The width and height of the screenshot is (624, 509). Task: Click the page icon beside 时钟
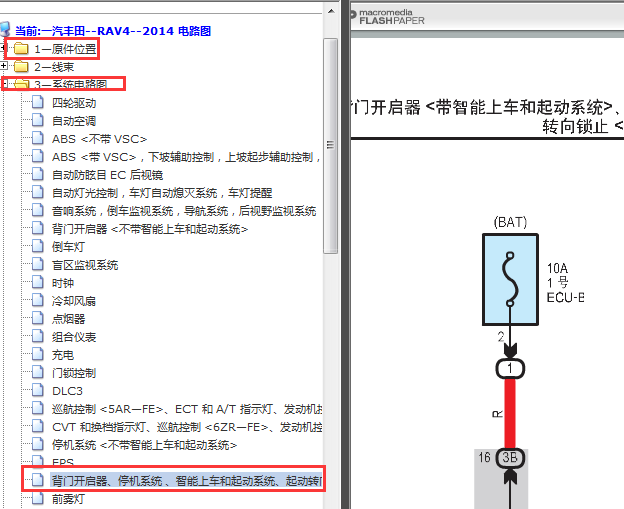(38, 283)
